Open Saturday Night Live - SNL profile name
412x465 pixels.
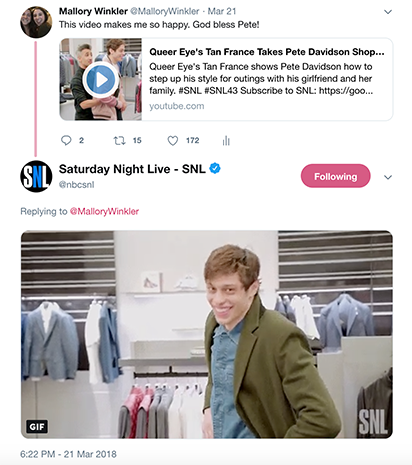pyautogui.click(x=132, y=169)
